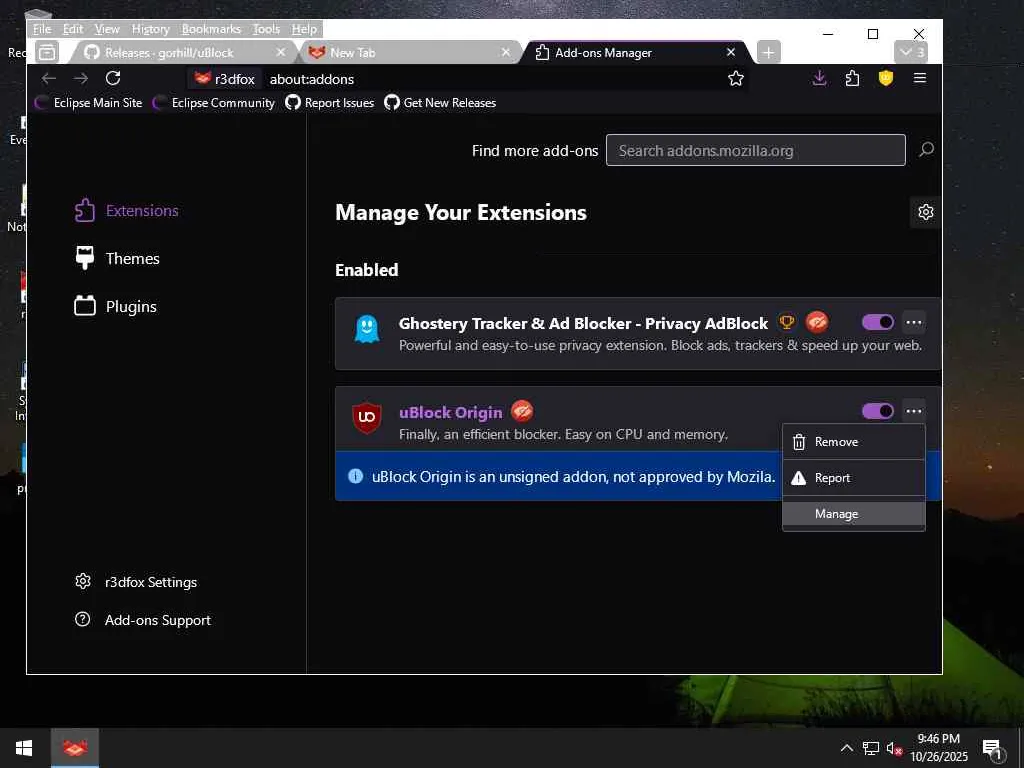Open the network icon in system tray

(x=871, y=748)
